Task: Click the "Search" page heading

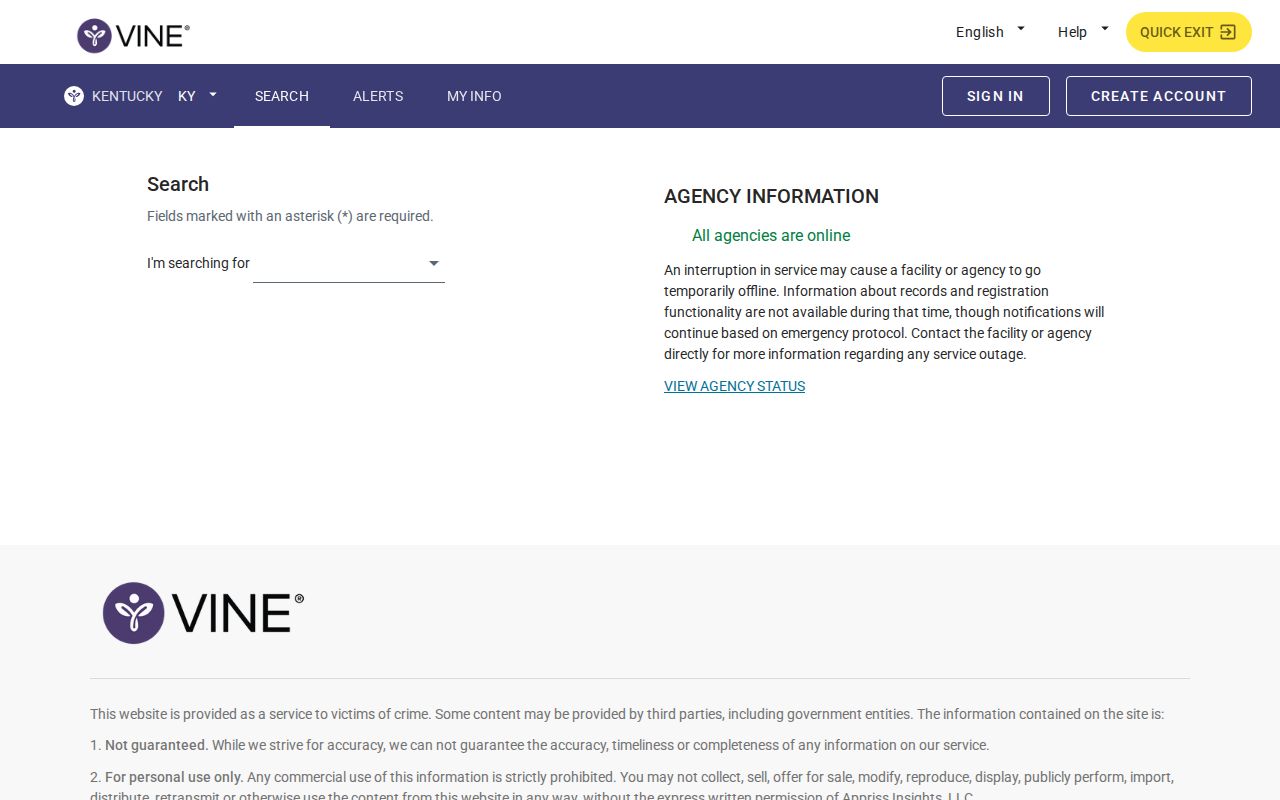Action: [x=178, y=184]
